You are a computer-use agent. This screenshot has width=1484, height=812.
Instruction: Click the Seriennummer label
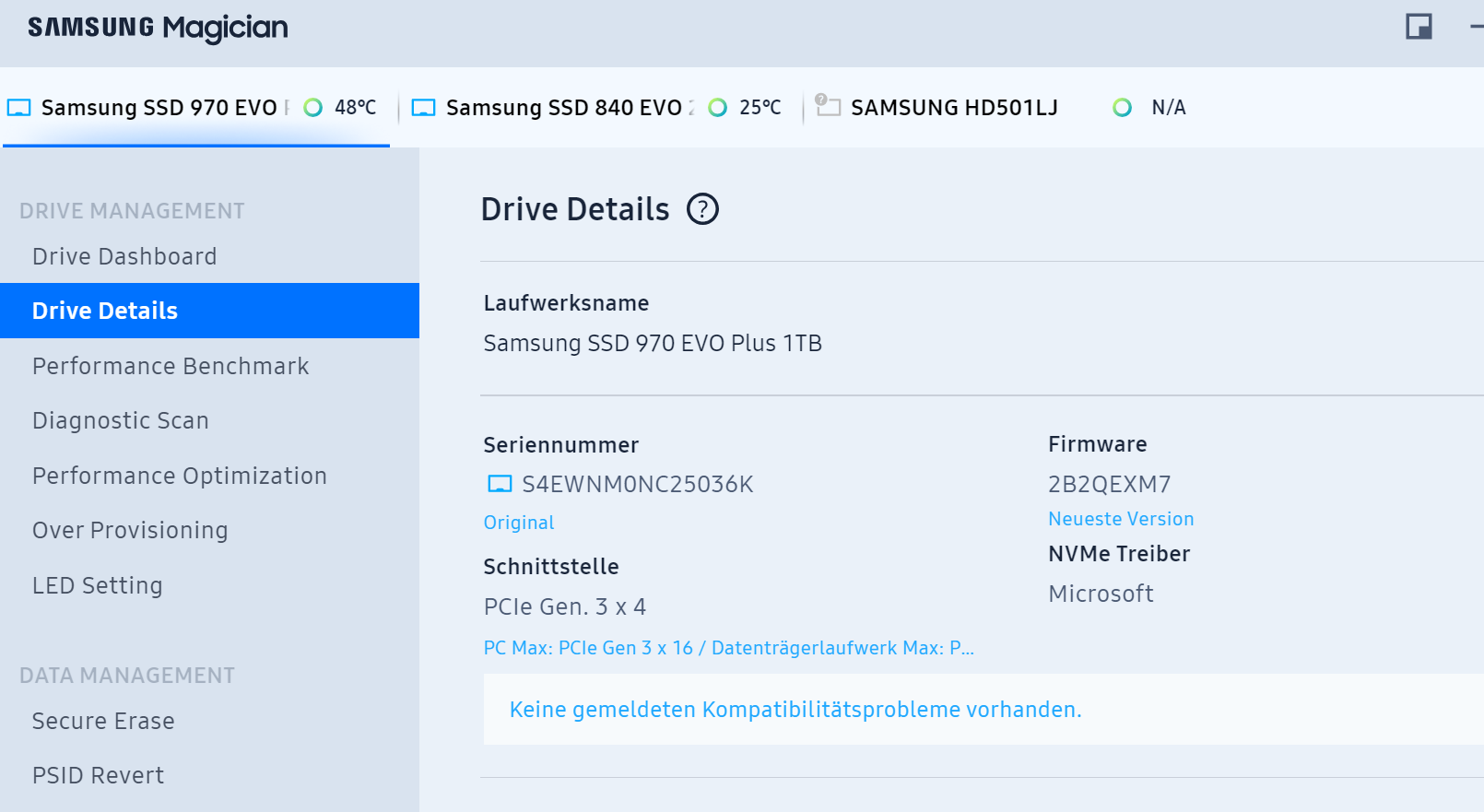[x=561, y=445]
